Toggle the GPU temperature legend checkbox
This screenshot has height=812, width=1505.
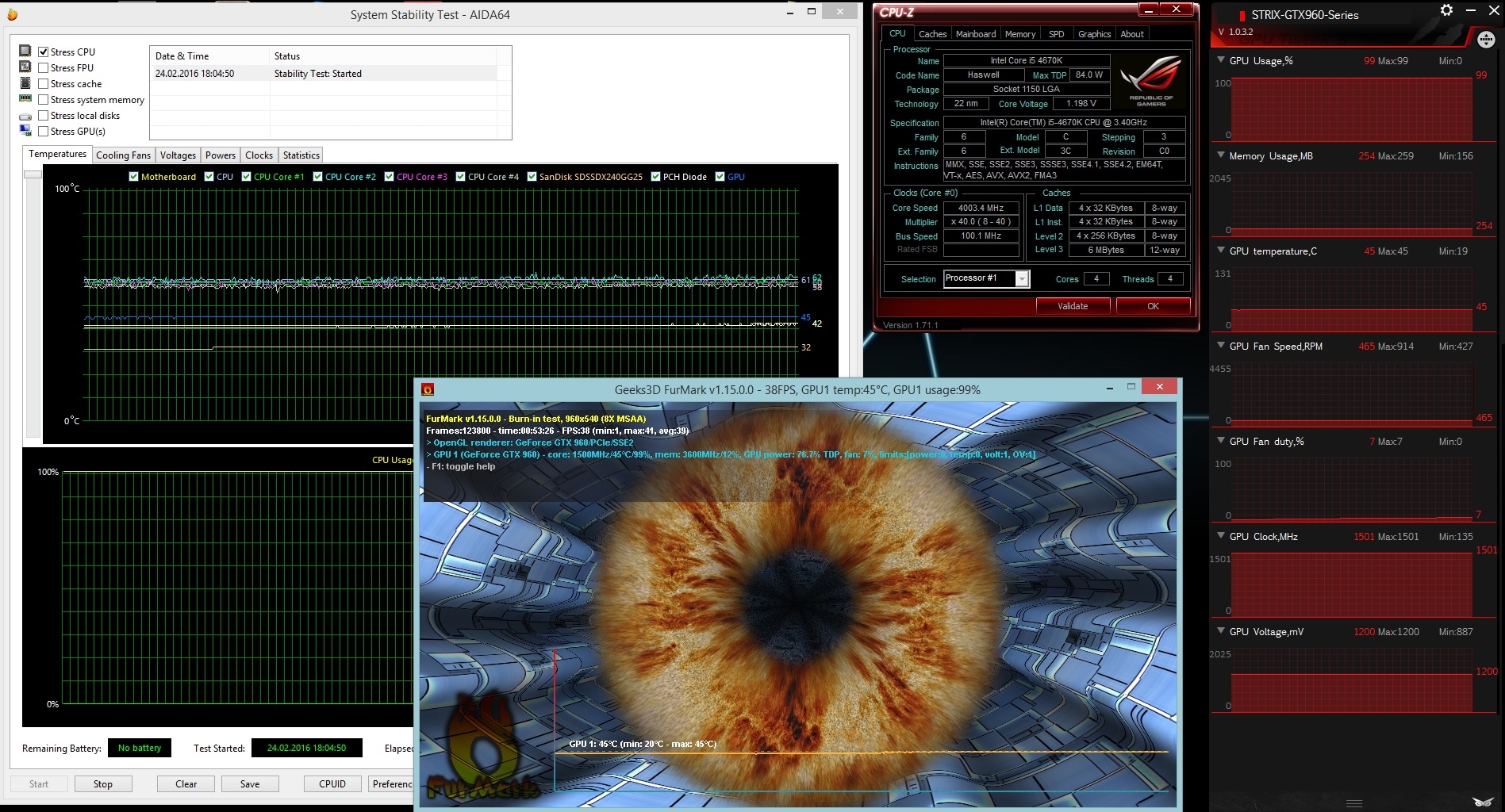pos(720,177)
